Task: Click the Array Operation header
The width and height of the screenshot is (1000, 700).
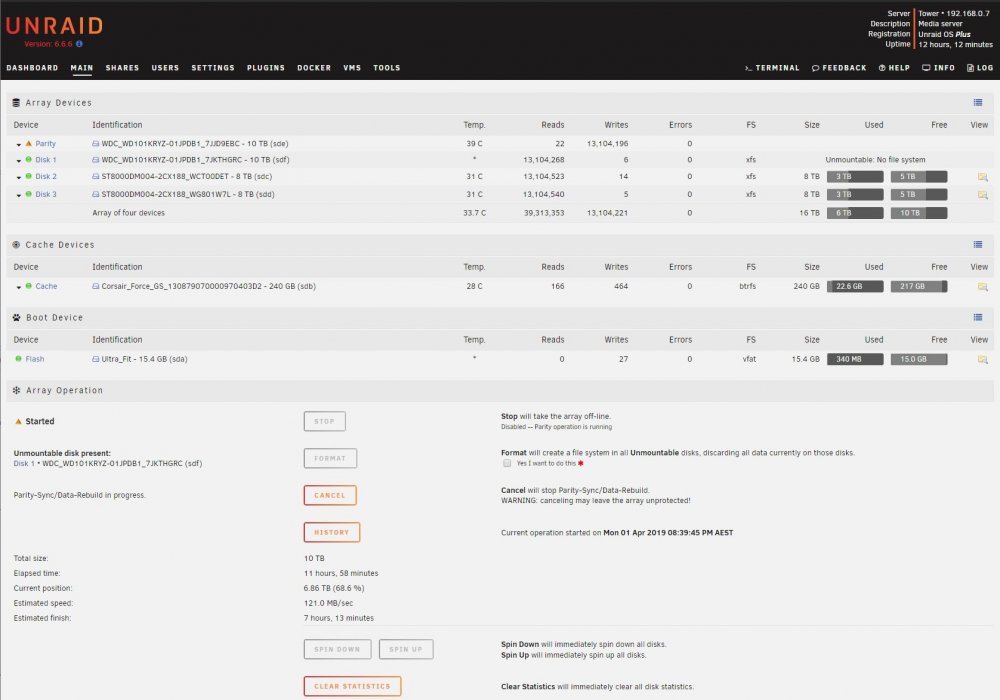Action: (64, 390)
